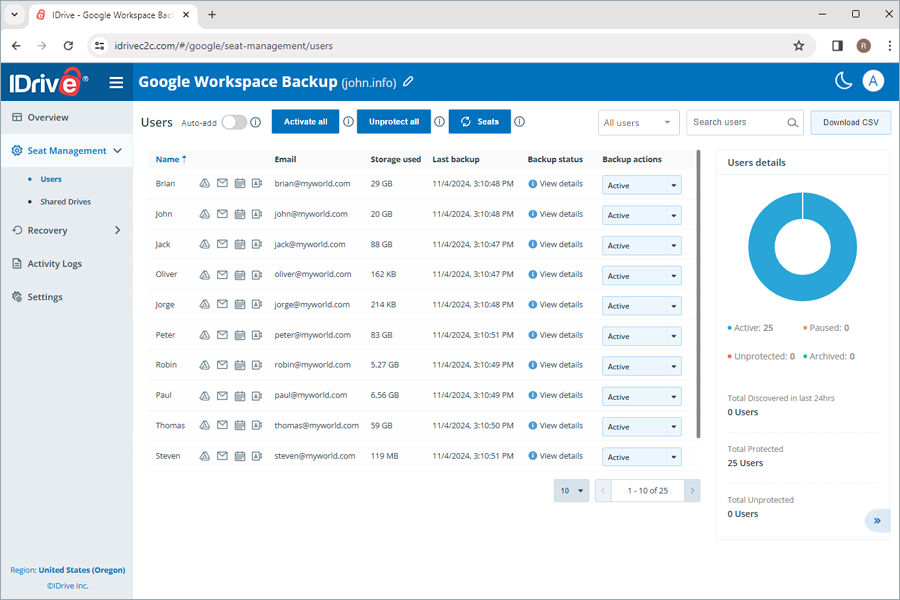
Task: Click Robin's calendar icon
Action: 240,365
